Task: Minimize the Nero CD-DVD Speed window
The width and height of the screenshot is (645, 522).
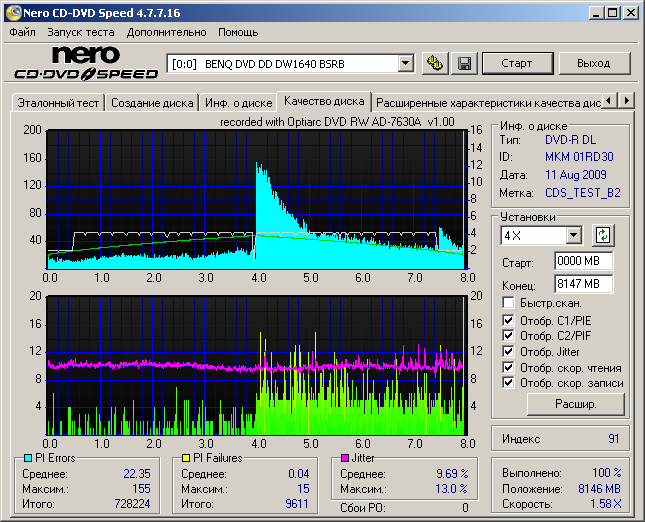Action: 596,13
